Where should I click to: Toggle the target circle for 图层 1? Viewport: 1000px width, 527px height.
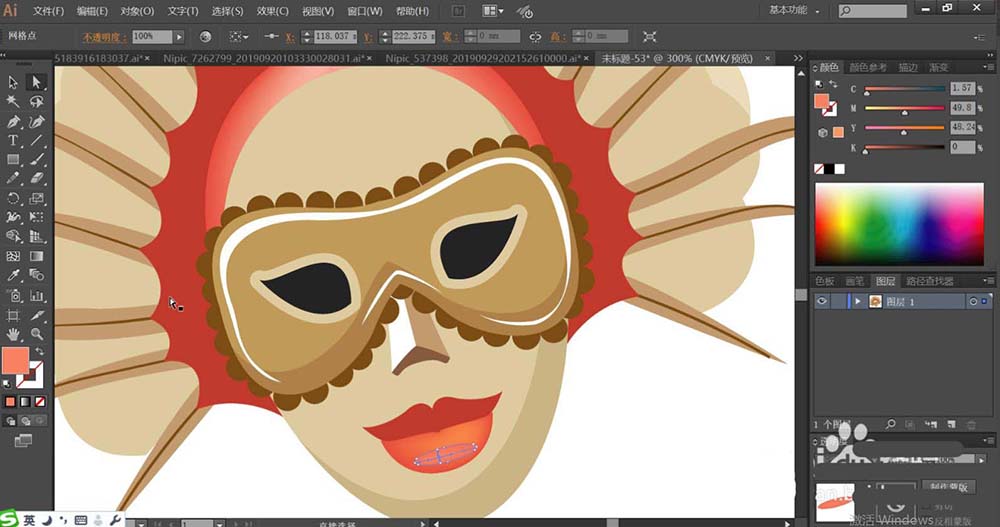972,301
